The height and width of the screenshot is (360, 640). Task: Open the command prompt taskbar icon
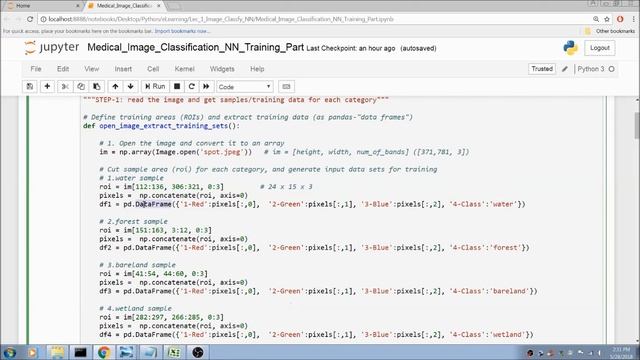point(80,352)
